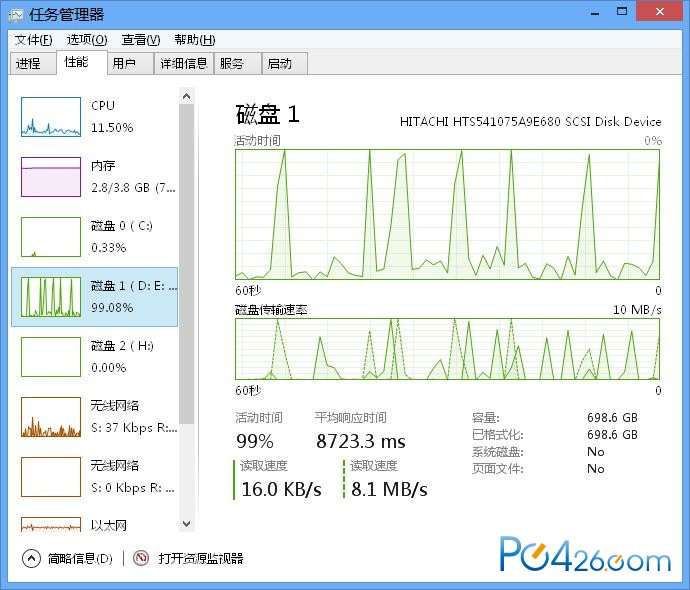
Task: Switch to the 服务 tab
Action: (238, 64)
